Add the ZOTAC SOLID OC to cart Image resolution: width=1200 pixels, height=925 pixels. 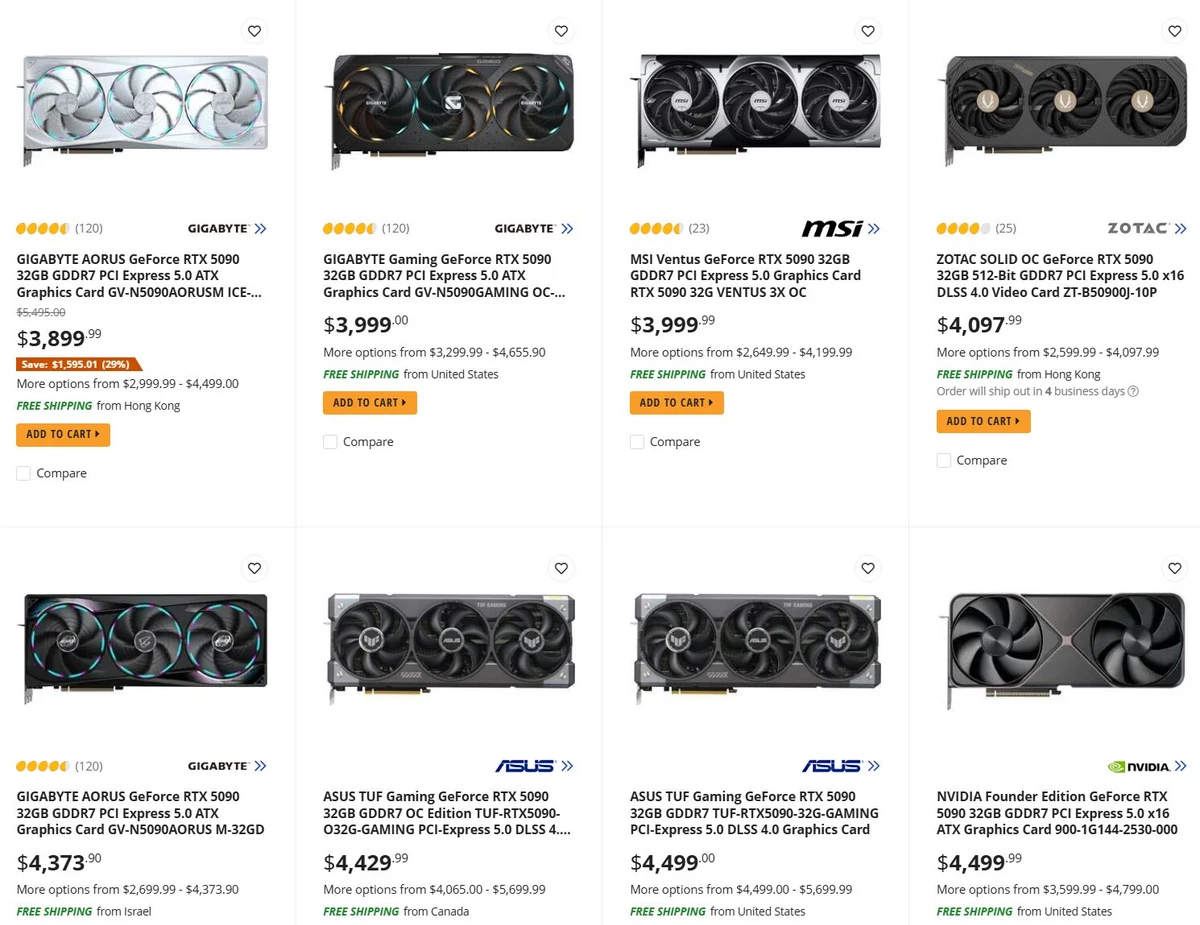(x=983, y=421)
